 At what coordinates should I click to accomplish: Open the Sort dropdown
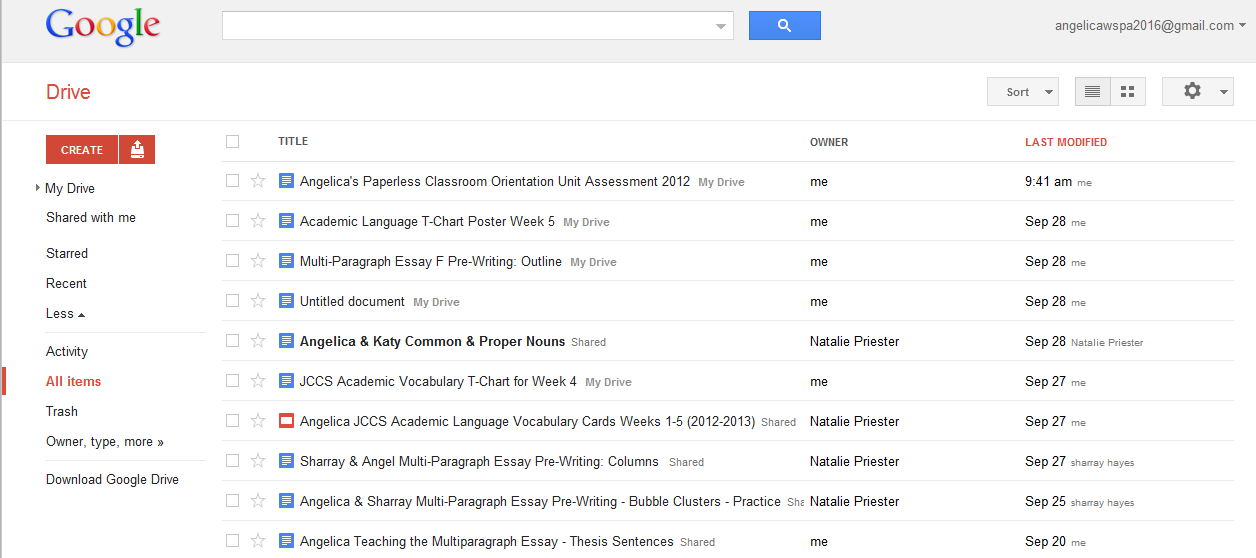click(x=1023, y=92)
